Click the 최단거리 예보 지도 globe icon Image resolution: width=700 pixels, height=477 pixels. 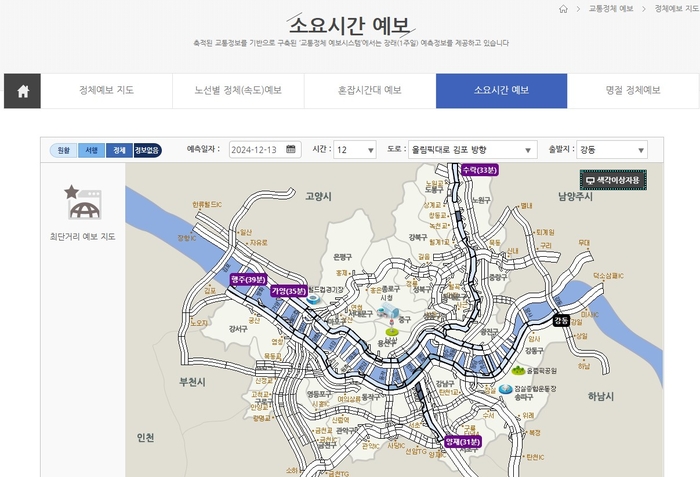click(83, 202)
